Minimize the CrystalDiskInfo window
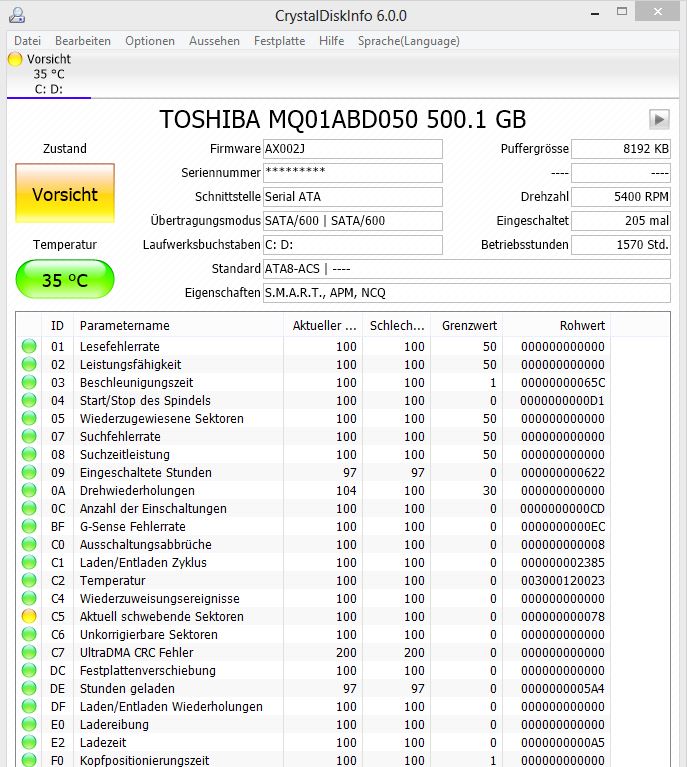 point(595,13)
